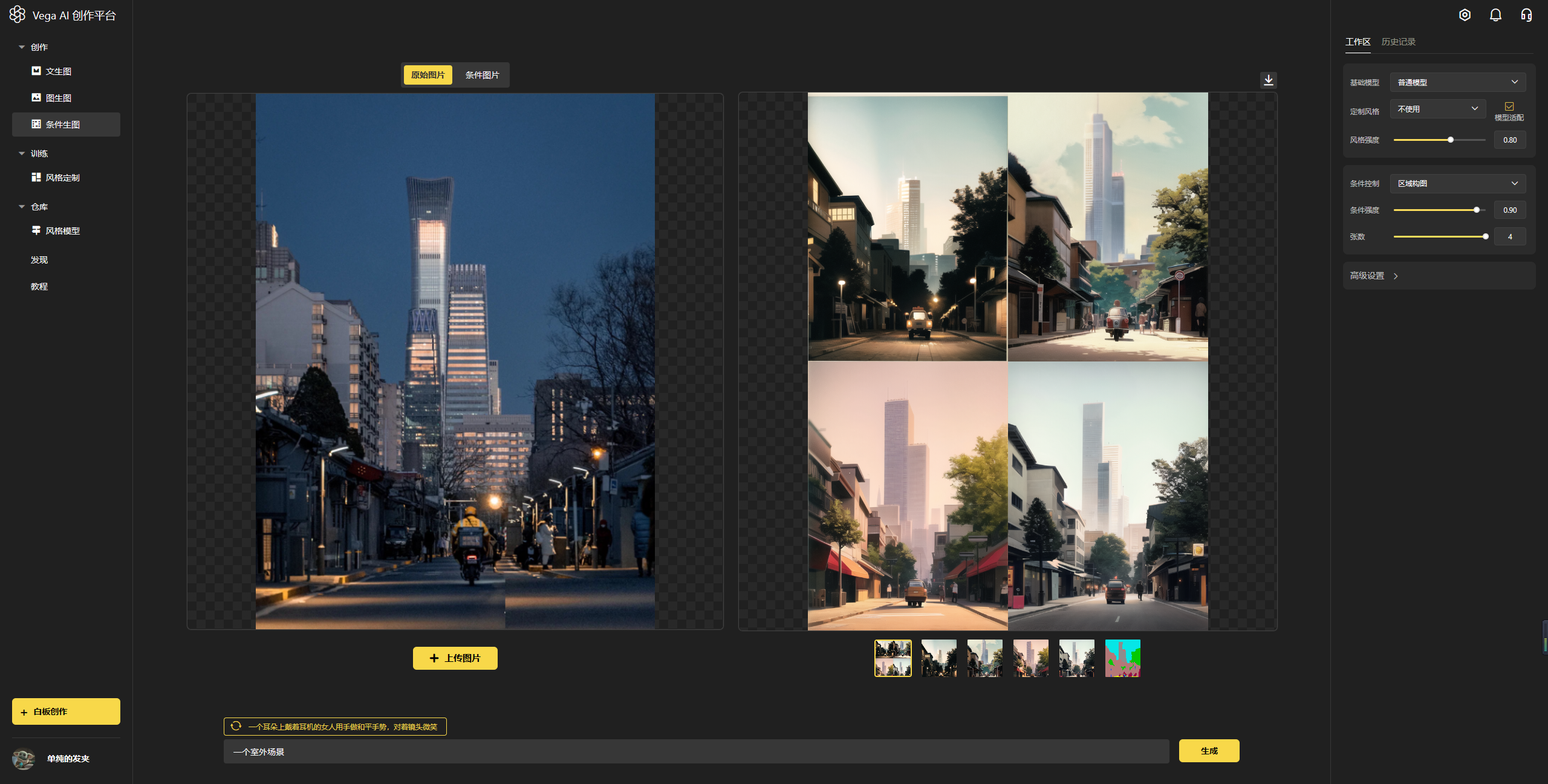Switch to 条件图片 view
The height and width of the screenshot is (784, 1548).
[482, 75]
